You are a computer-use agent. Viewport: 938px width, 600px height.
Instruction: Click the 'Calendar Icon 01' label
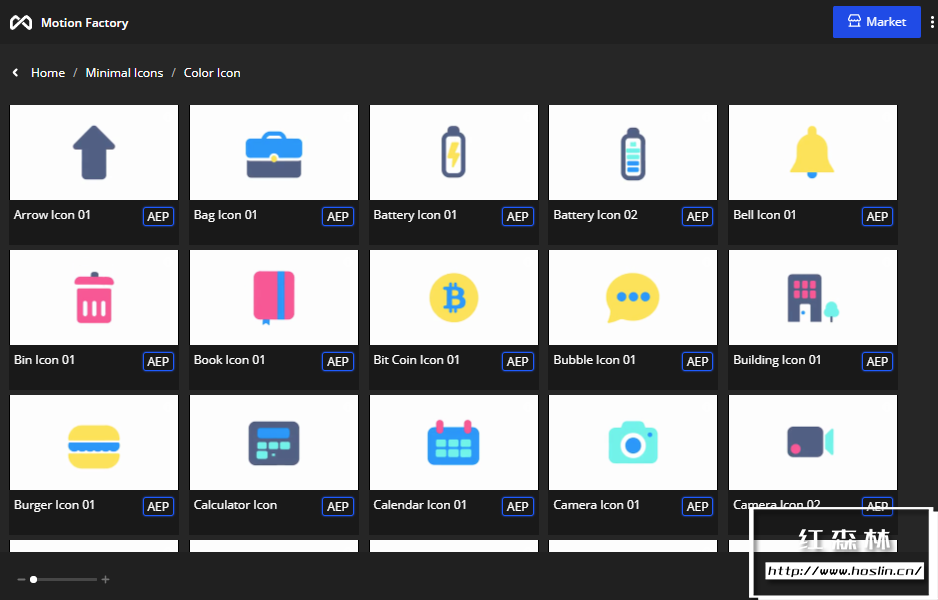pyautogui.click(x=420, y=505)
